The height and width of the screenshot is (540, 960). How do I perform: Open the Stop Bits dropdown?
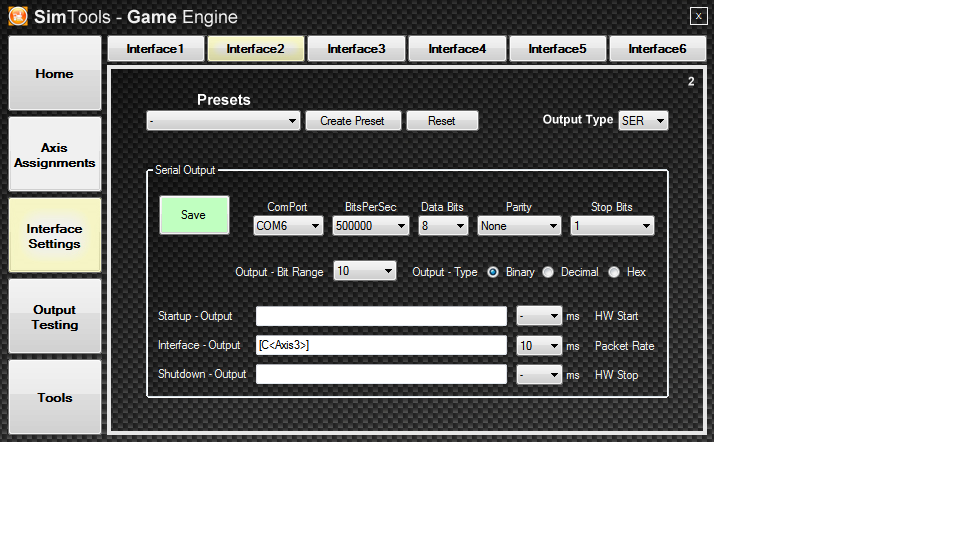(x=612, y=226)
